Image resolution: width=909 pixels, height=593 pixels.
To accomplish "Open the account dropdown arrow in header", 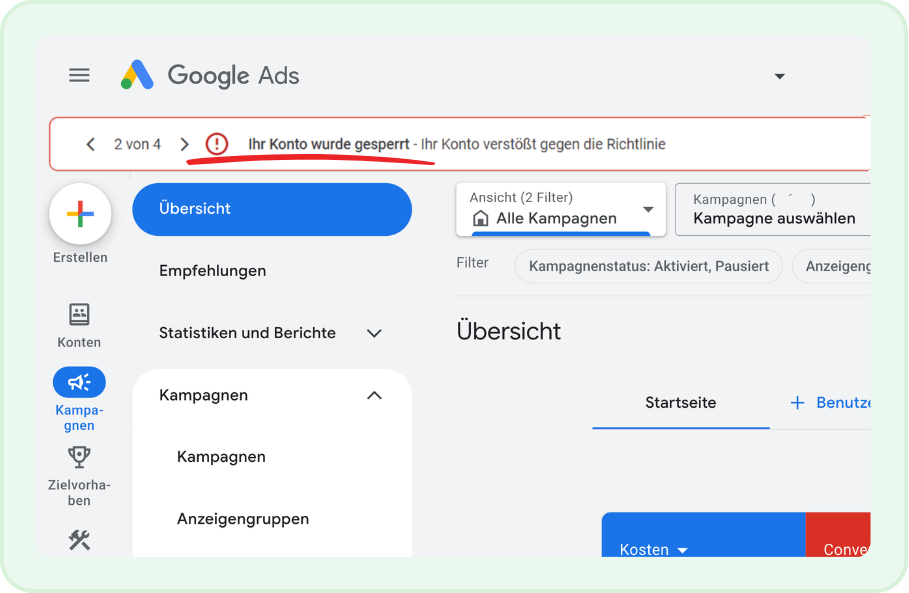I will coord(780,76).
